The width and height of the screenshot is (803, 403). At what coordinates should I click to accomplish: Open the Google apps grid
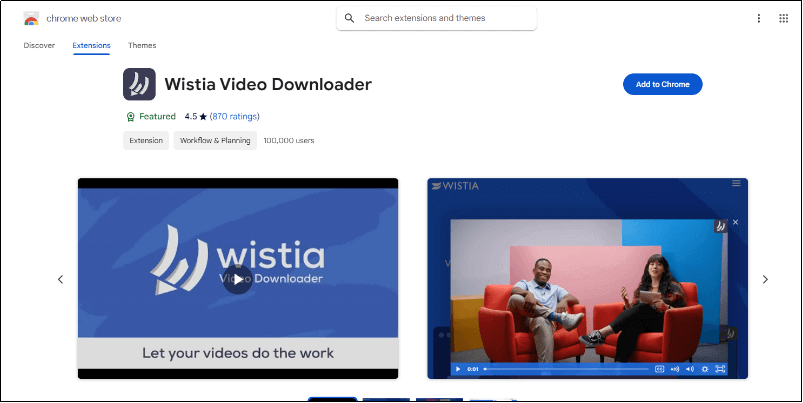click(782, 18)
